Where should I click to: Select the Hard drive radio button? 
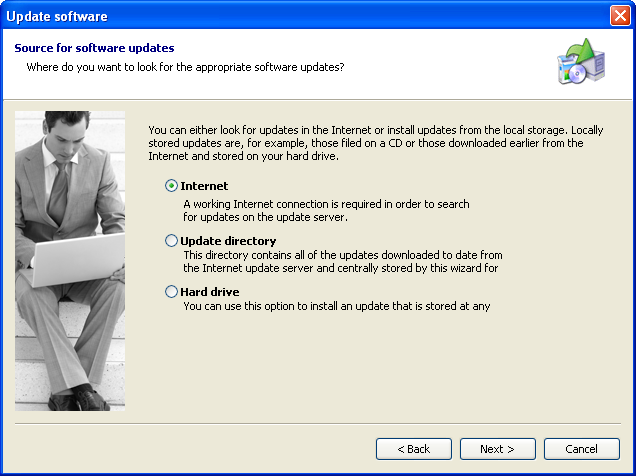click(x=171, y=292)
